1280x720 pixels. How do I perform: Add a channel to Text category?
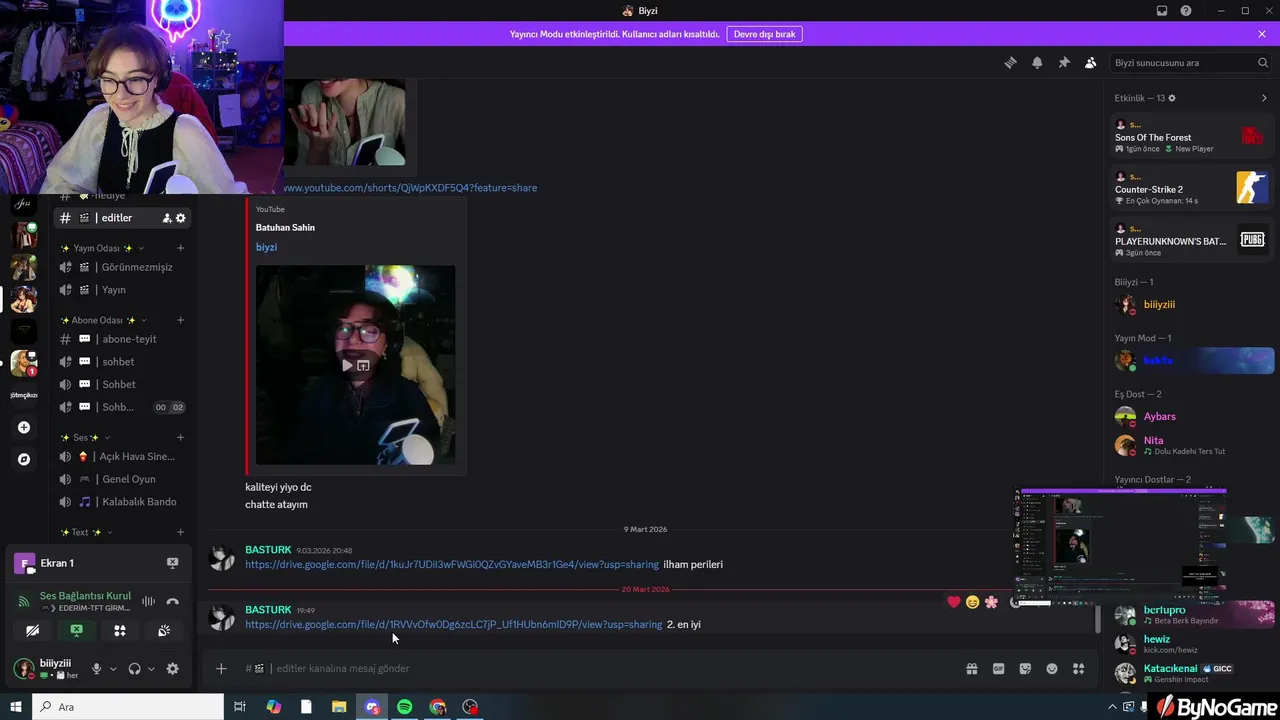click(x=180, y=532)
